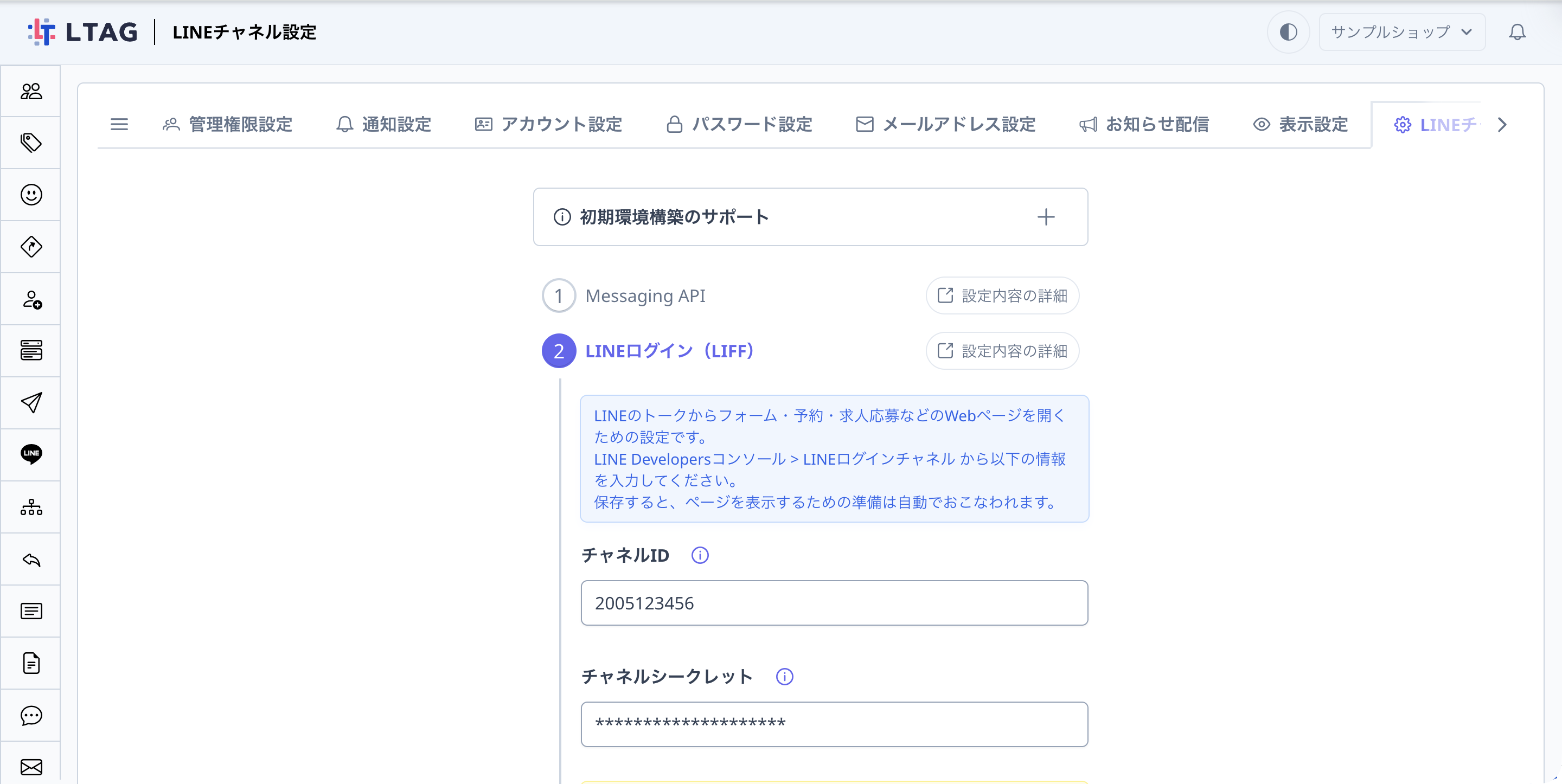The width and height of the screenshot is (1562, 784).
Task: Click the hierarchy tree sidebar icon
Action: pyautogui.click(x=31, y=507)
